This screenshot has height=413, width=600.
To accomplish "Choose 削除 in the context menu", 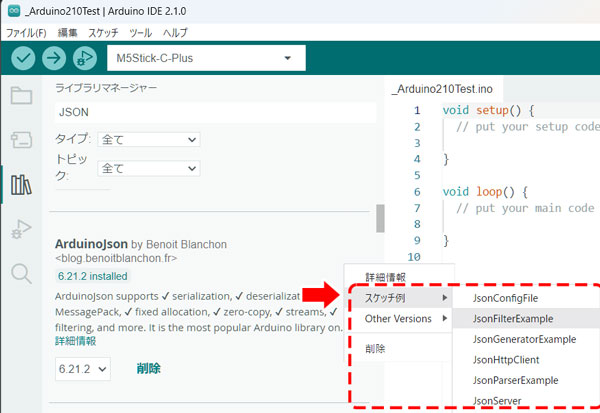I will 375,348.
